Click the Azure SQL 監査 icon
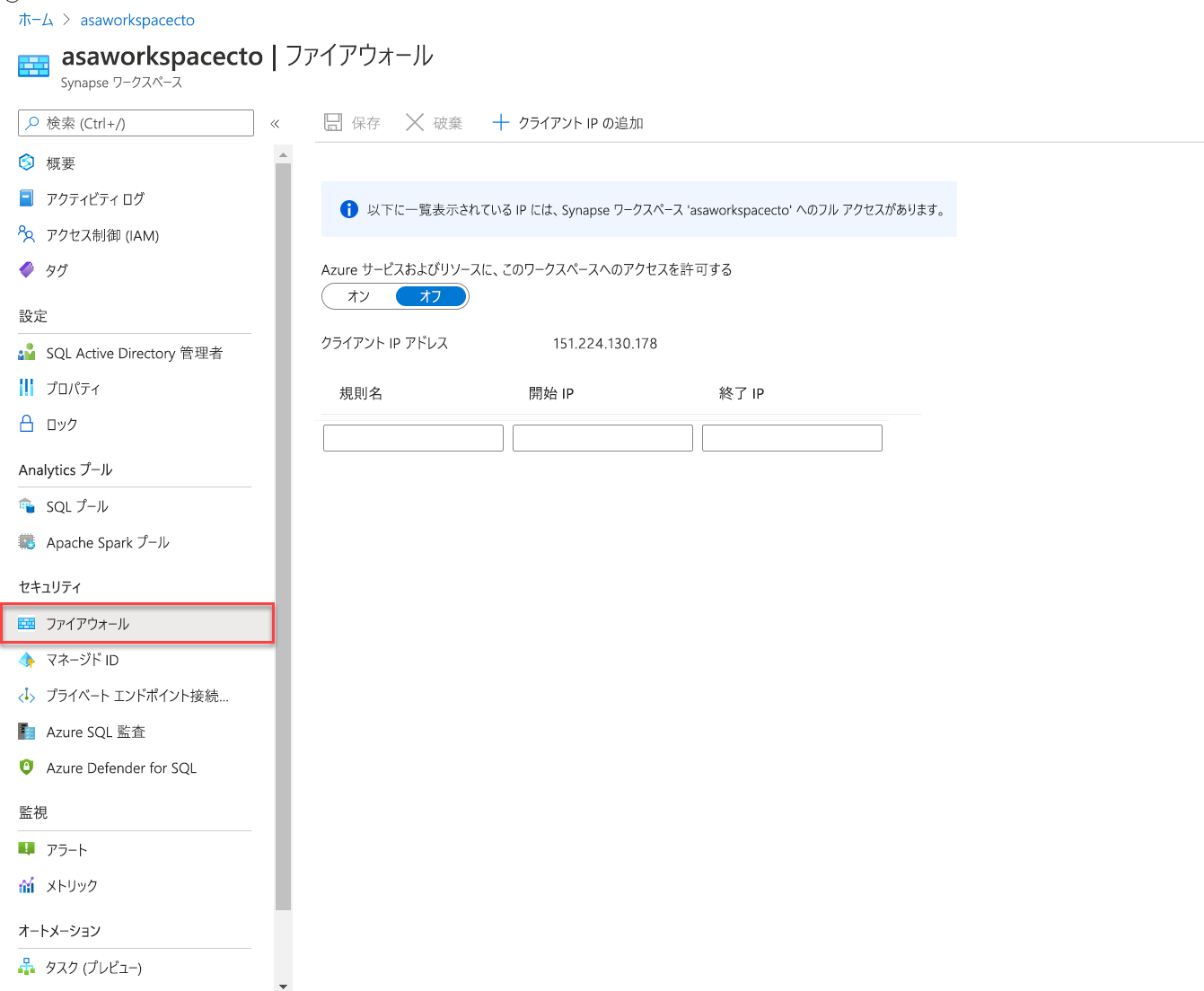Image resolution: width=1204 pixels, height=991 pixels. (26, 732)
